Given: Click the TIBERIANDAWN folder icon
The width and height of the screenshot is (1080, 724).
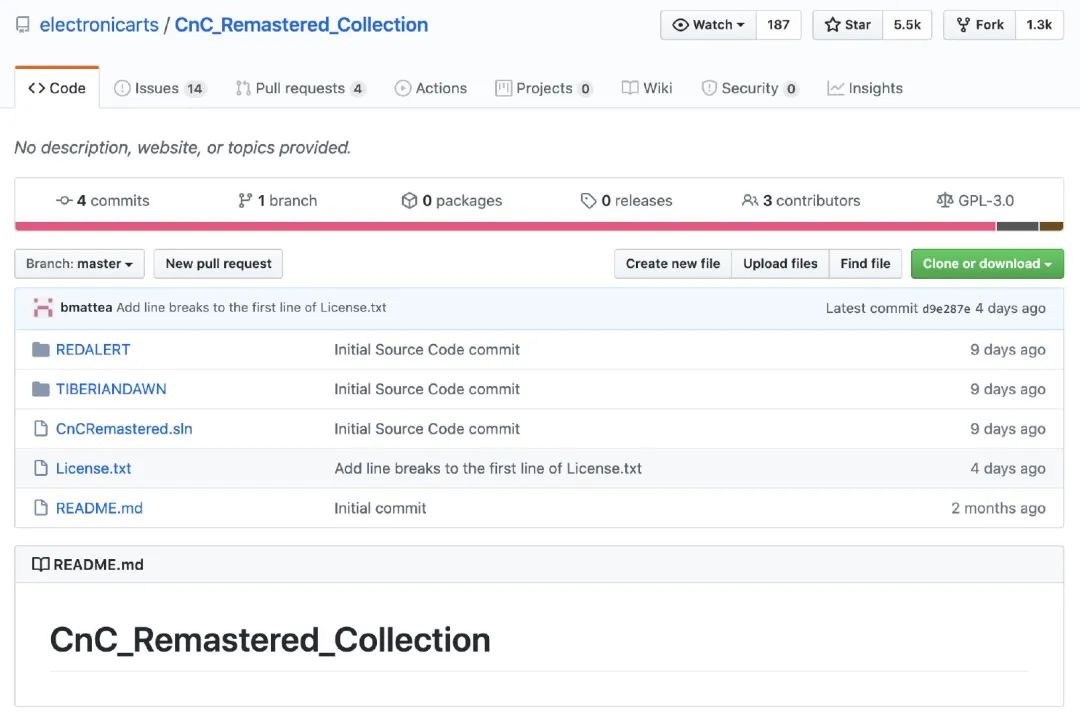Looking at the screenshot, I should (x=41, y=389).
